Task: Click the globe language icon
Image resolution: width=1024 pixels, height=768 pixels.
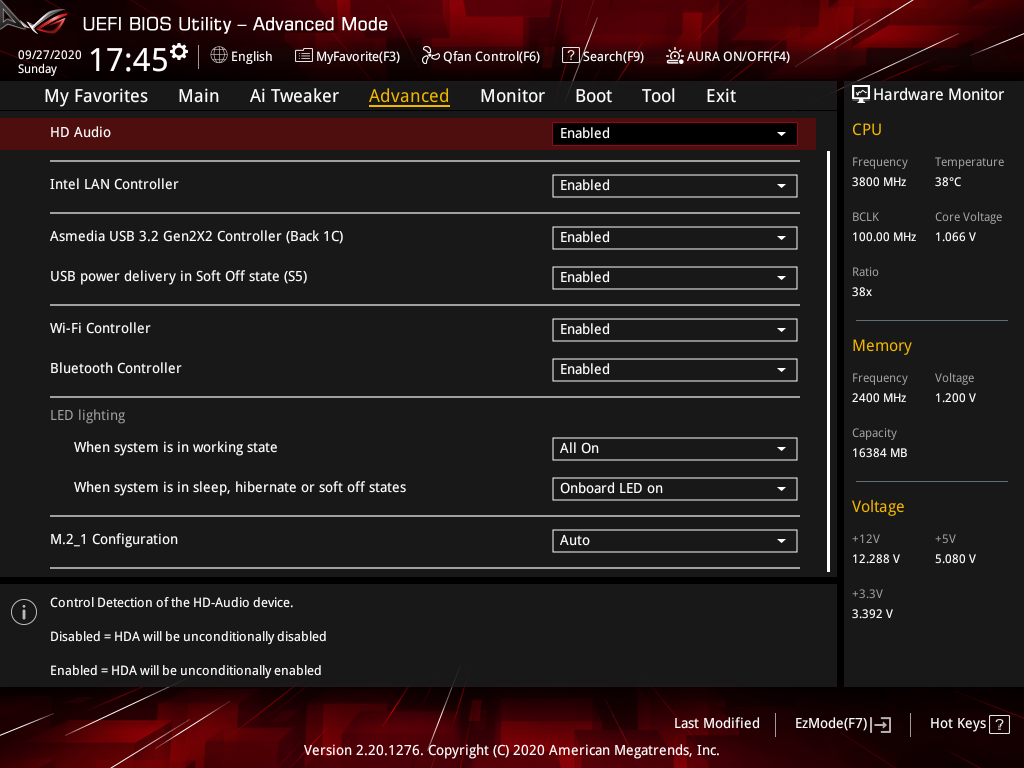Action: click(x=219, y=56)
